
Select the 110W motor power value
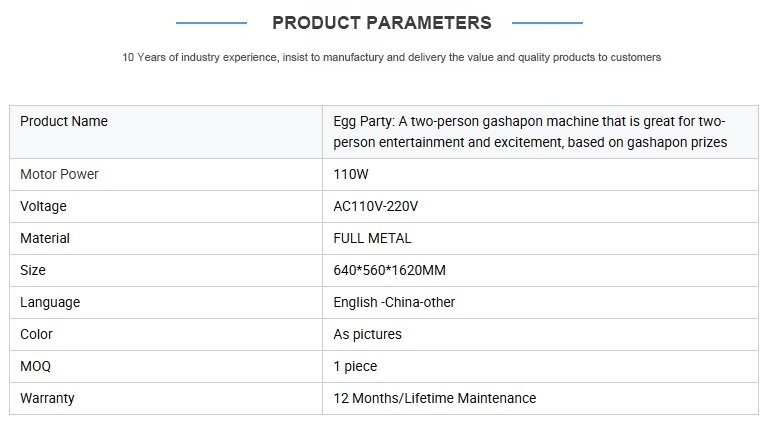click(x=351, y=174)
